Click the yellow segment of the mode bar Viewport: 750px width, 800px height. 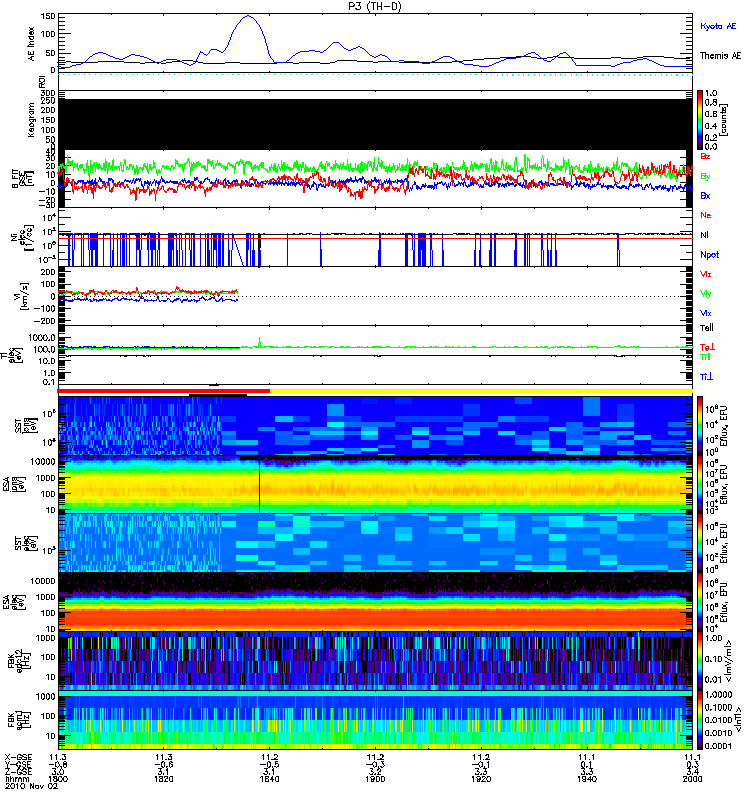(481, 391)
